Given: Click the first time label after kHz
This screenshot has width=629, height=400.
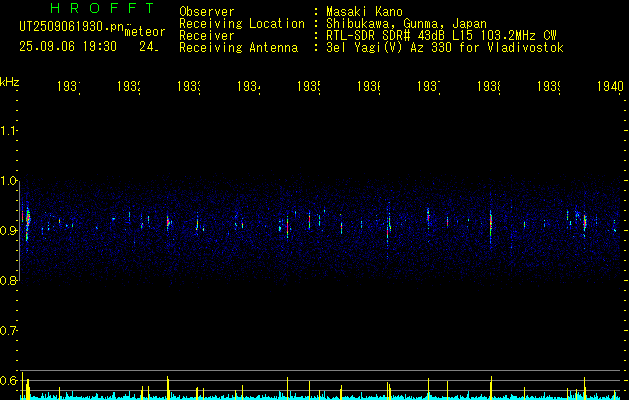Looking at the screenshot, I should tap(69, 86).
